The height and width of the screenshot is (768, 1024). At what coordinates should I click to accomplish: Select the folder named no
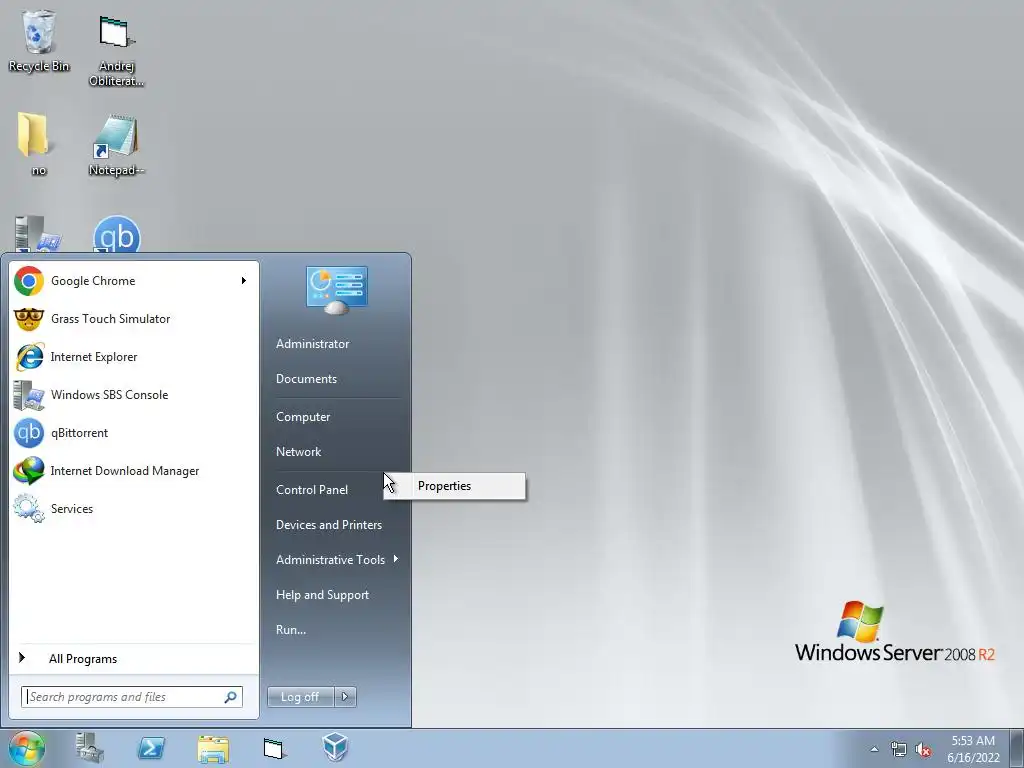pos(34,144)
